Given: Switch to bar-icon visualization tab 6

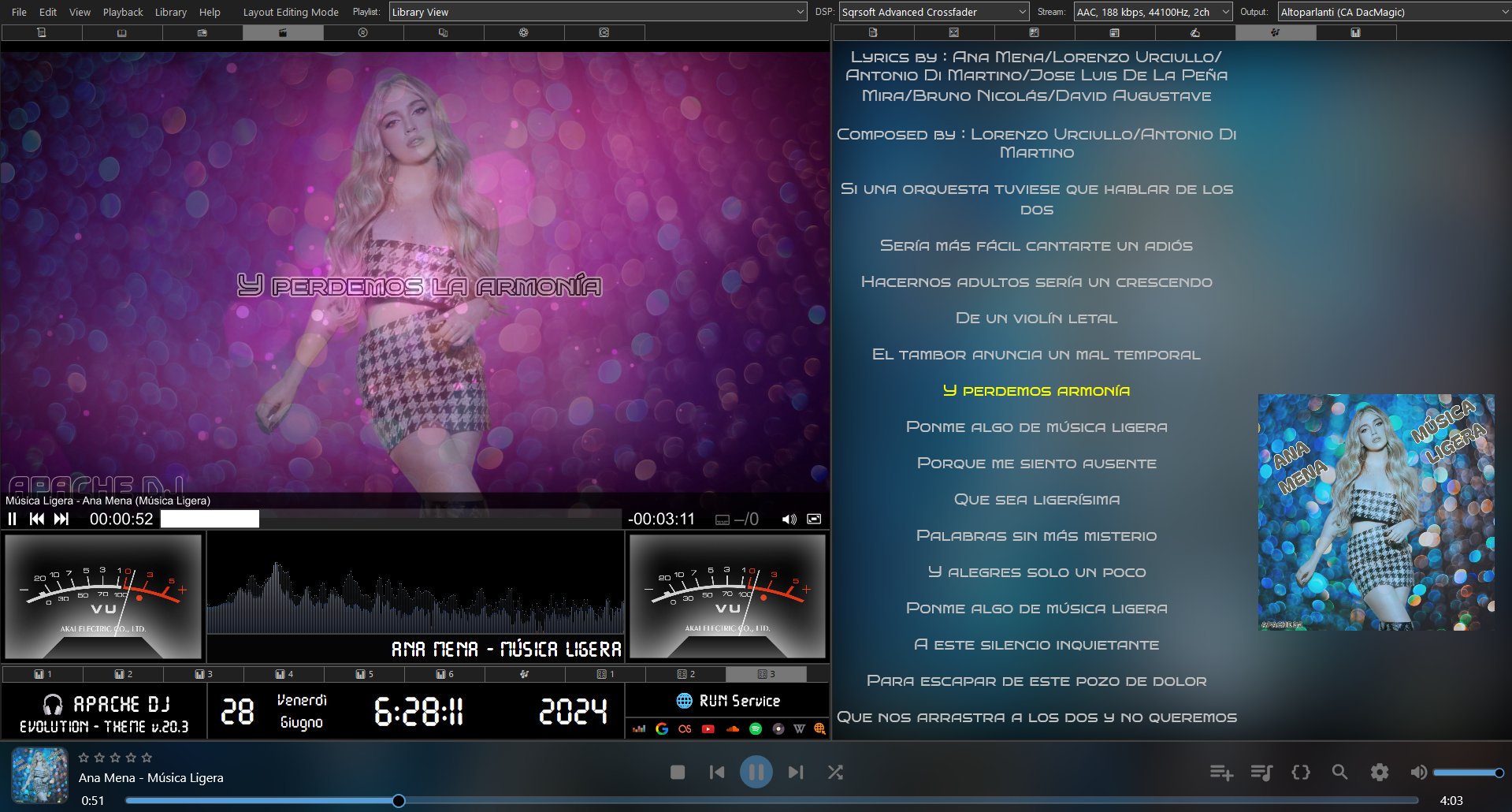Looking at the screenshot, I should coord(444,674).
